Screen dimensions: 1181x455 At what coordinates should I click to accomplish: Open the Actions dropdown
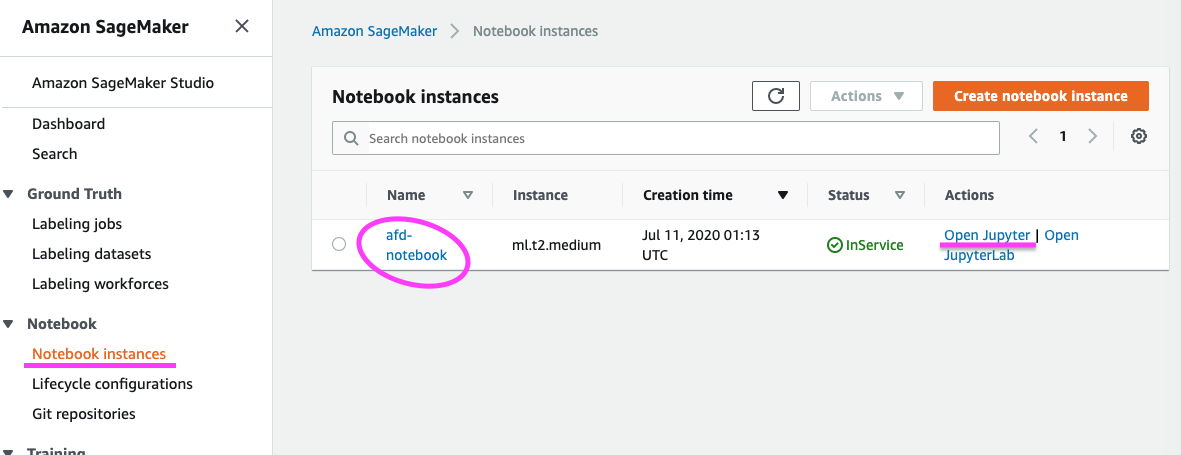tap(866, 96)
